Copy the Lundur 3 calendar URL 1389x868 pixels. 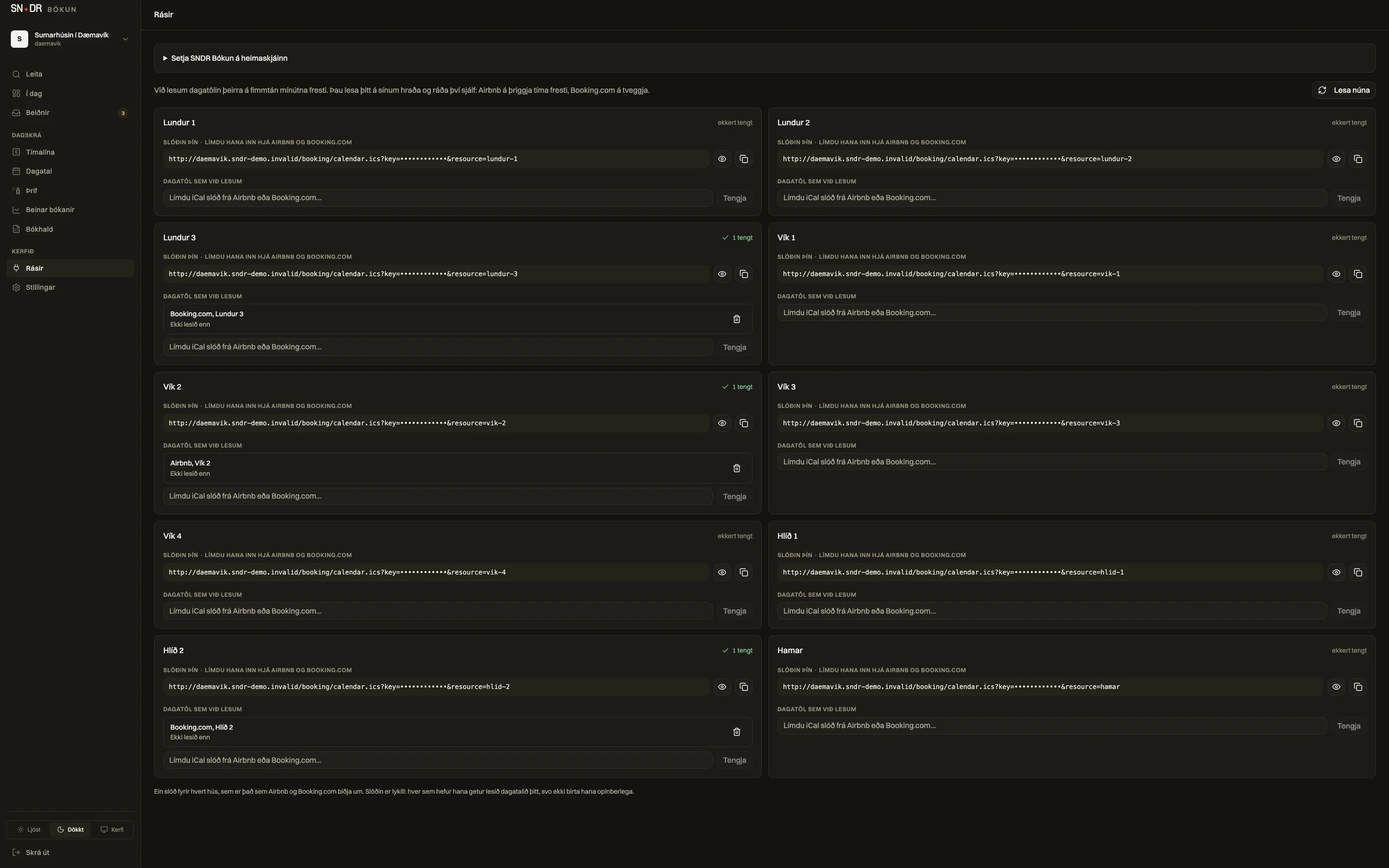[743, 274]
